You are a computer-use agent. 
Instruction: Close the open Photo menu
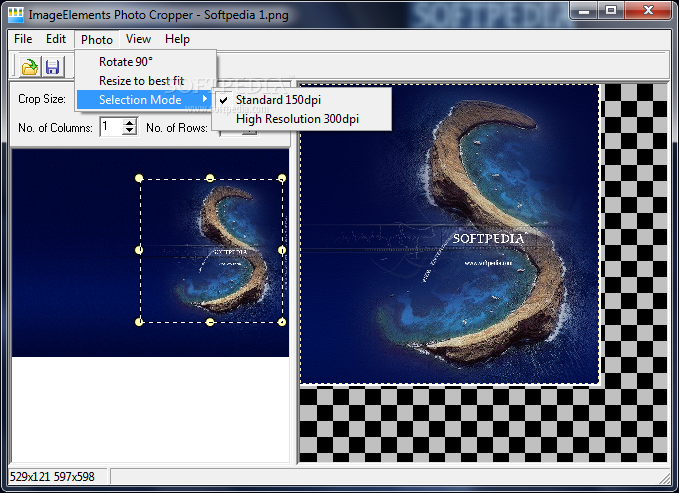pyautogui.click(x=97, y=40)
